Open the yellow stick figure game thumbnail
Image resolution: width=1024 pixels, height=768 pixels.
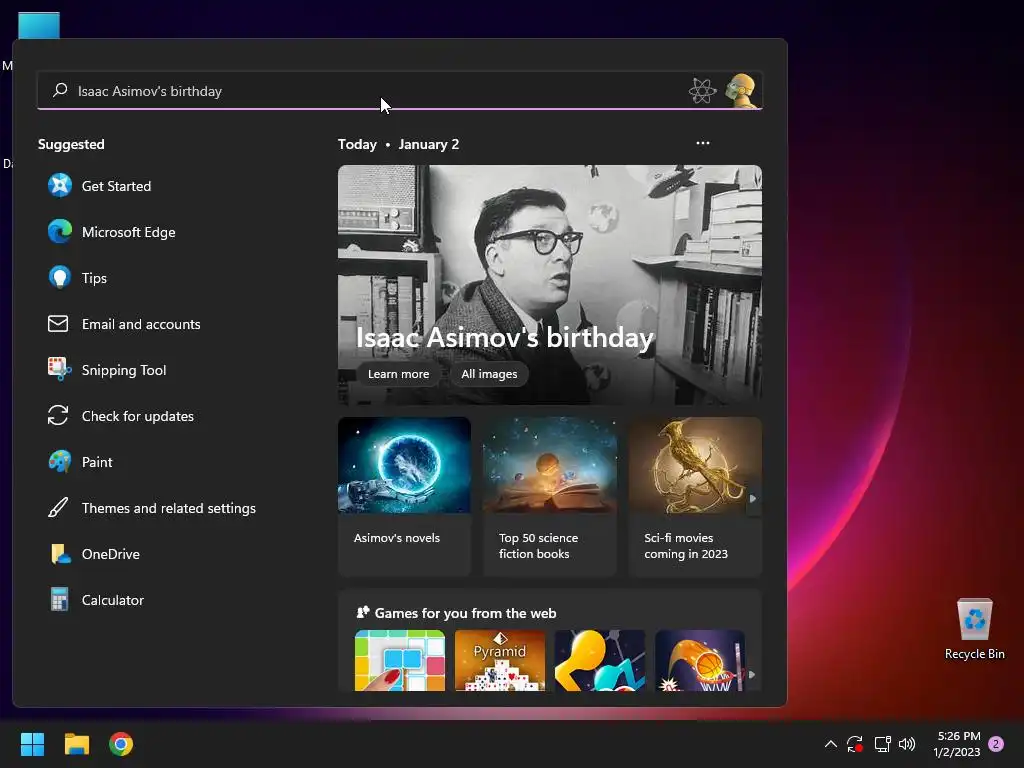tap(600, 660)
